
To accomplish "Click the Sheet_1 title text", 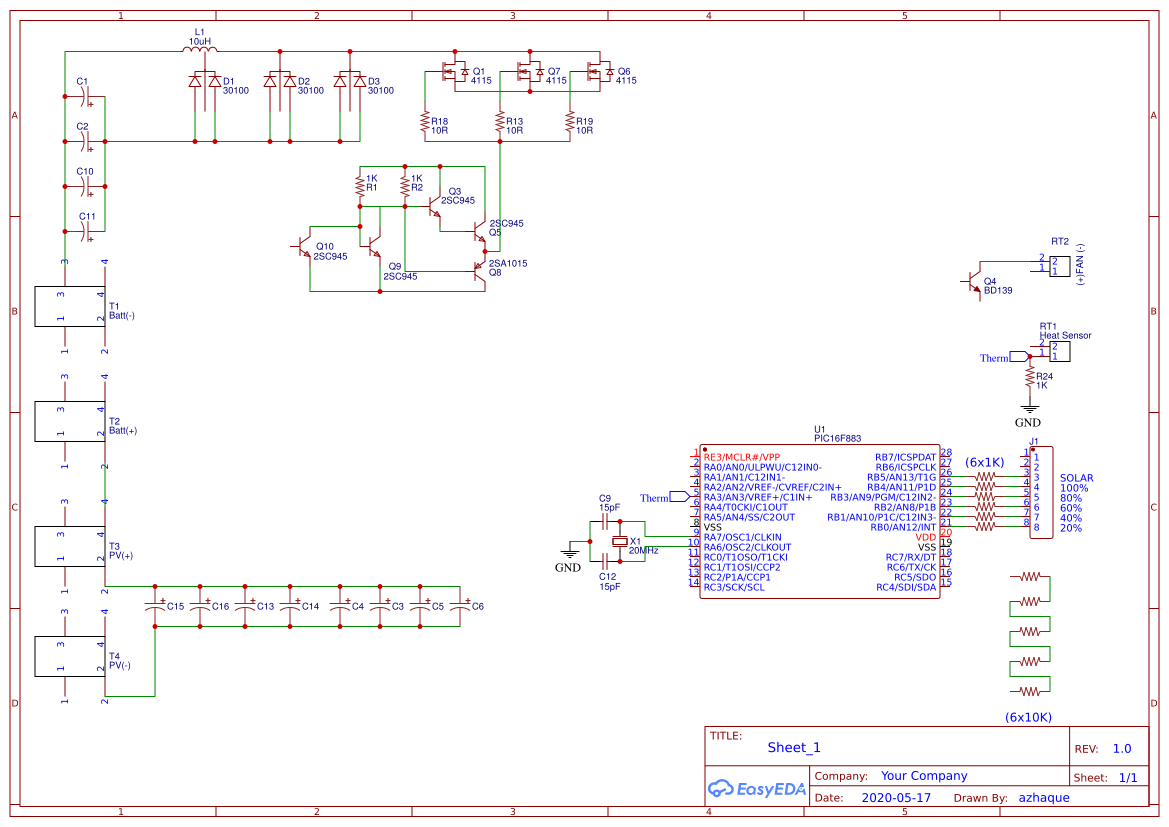I will pyautogui.click(x=794, y=747).
